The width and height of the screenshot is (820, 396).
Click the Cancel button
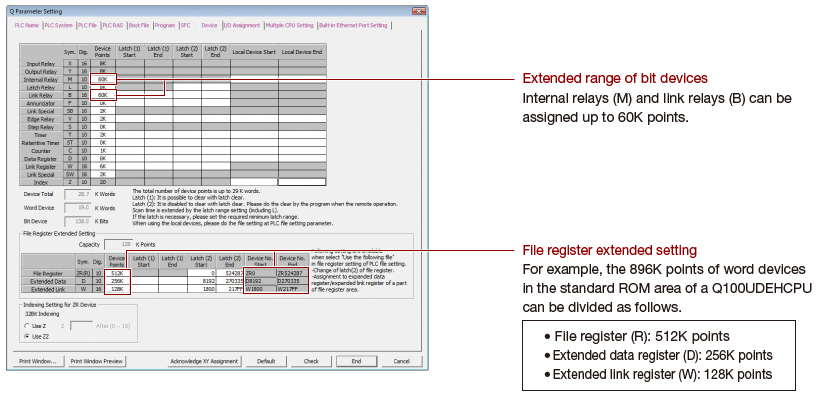point(402,361)
